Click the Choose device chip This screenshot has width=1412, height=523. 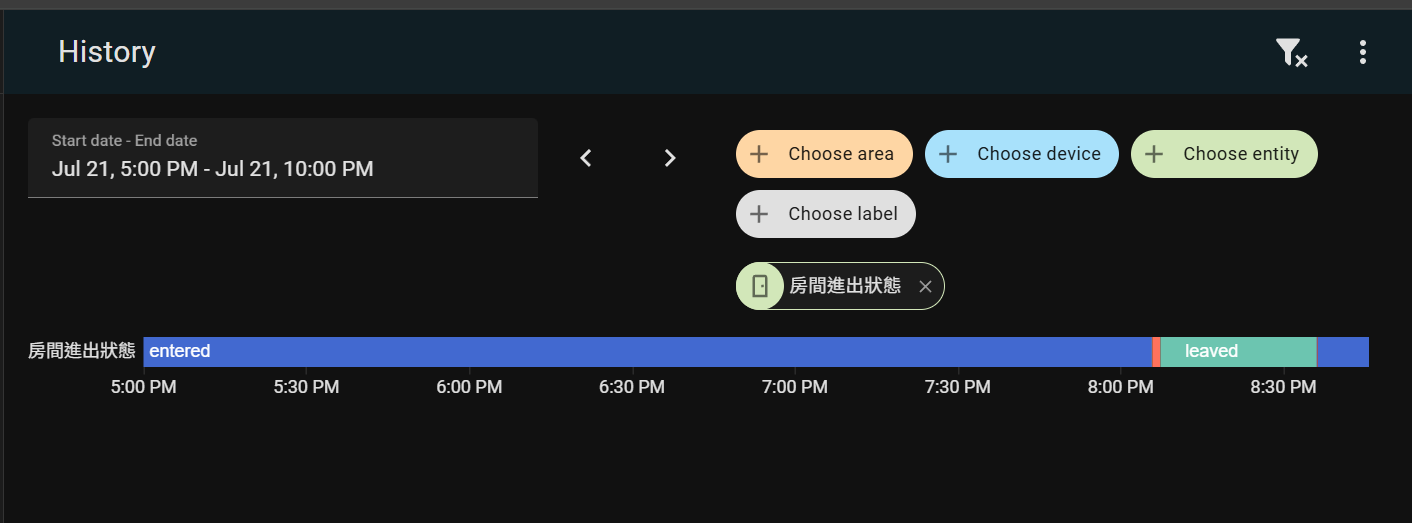(1022, 154)
